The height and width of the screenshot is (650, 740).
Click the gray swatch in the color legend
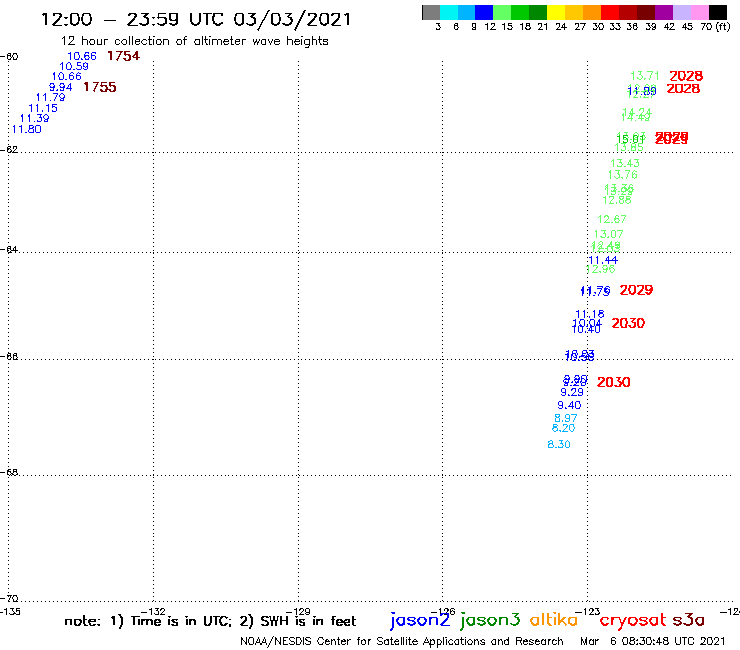431,12
